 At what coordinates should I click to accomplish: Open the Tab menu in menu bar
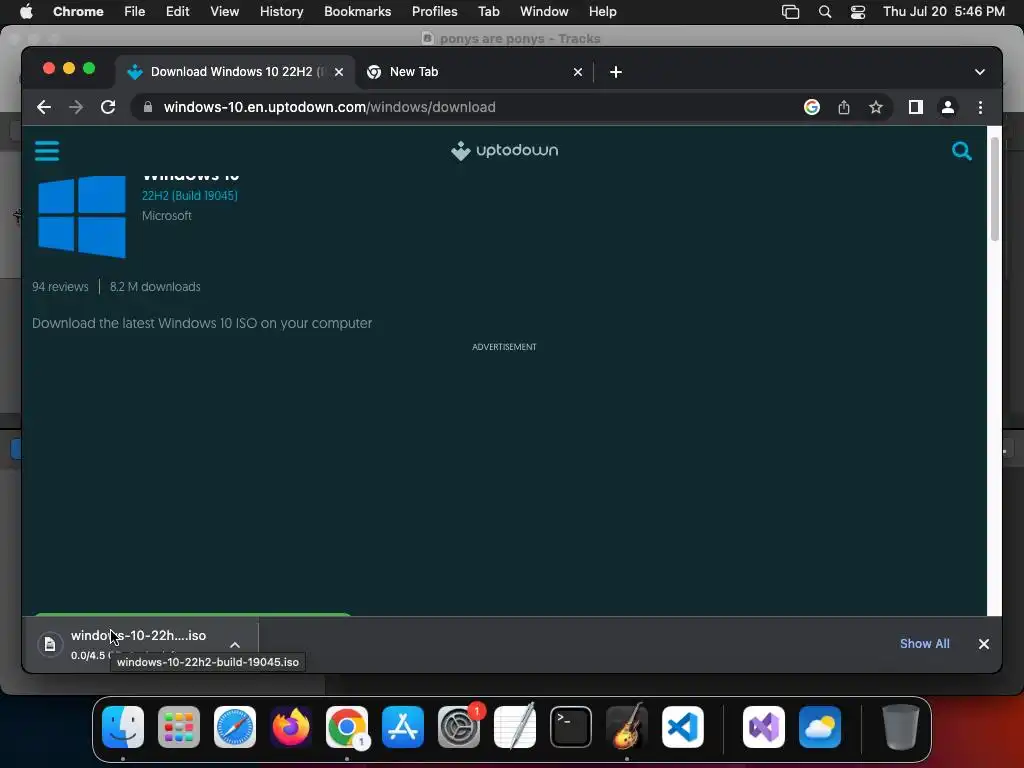[488, 12]
